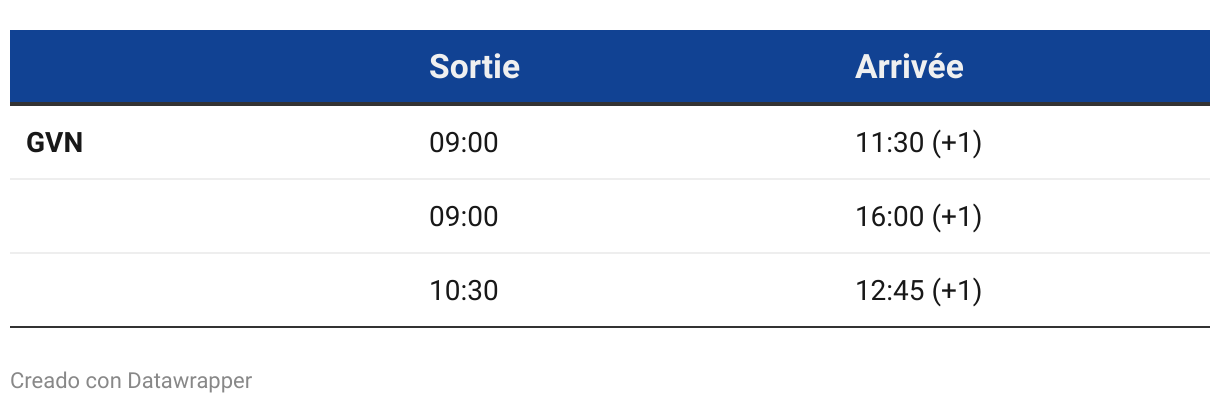The height and width of the screenshot is (404, 1220).
Task: Click the empty header cell above GVN
Action: click(200, 67)
